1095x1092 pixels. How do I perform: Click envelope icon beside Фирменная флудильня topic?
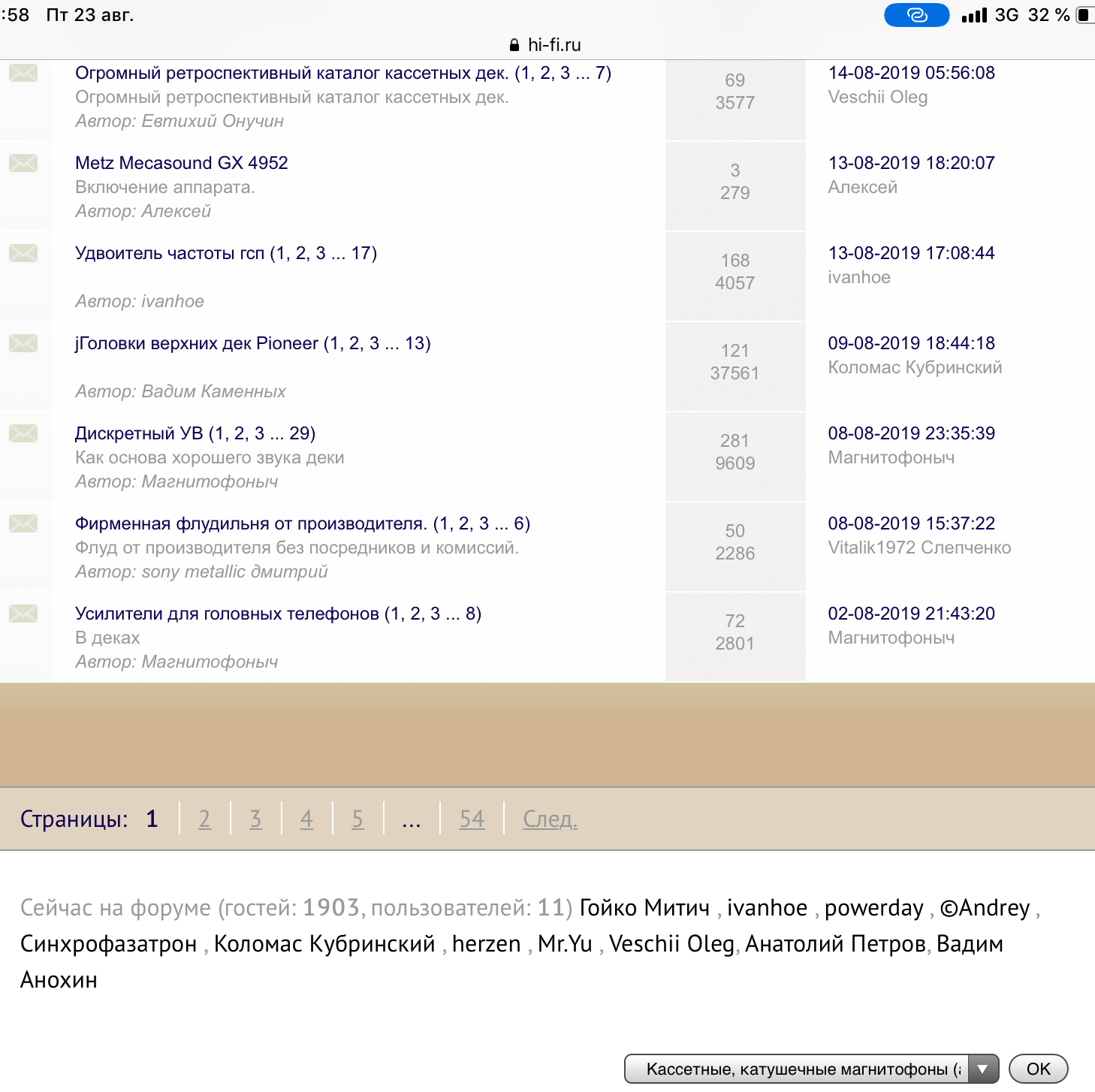click(x=23, y=523)
